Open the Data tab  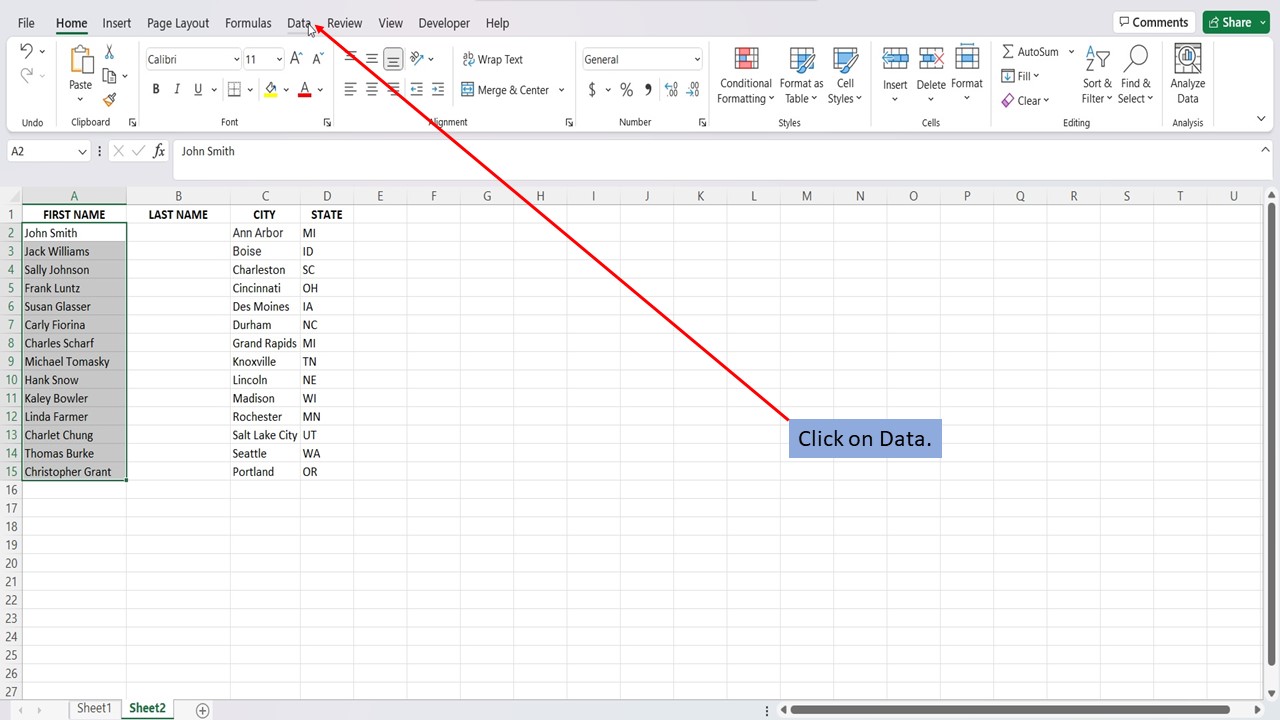299,23
